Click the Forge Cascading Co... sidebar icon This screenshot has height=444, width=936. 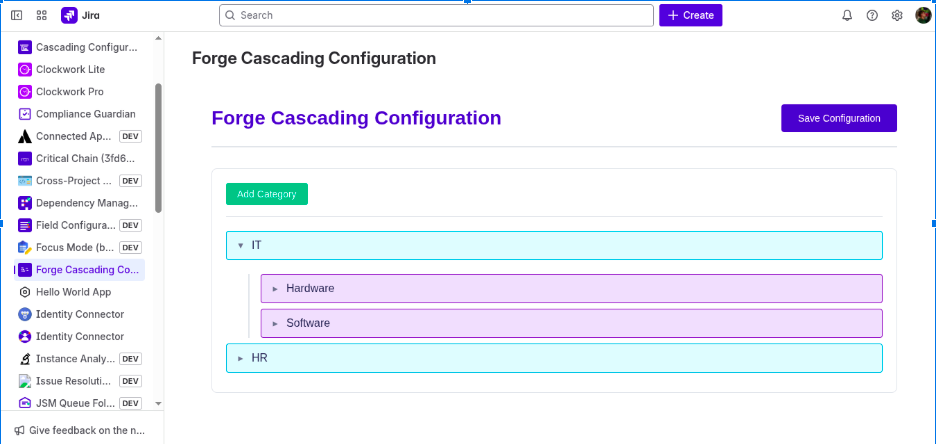[24, 270]
